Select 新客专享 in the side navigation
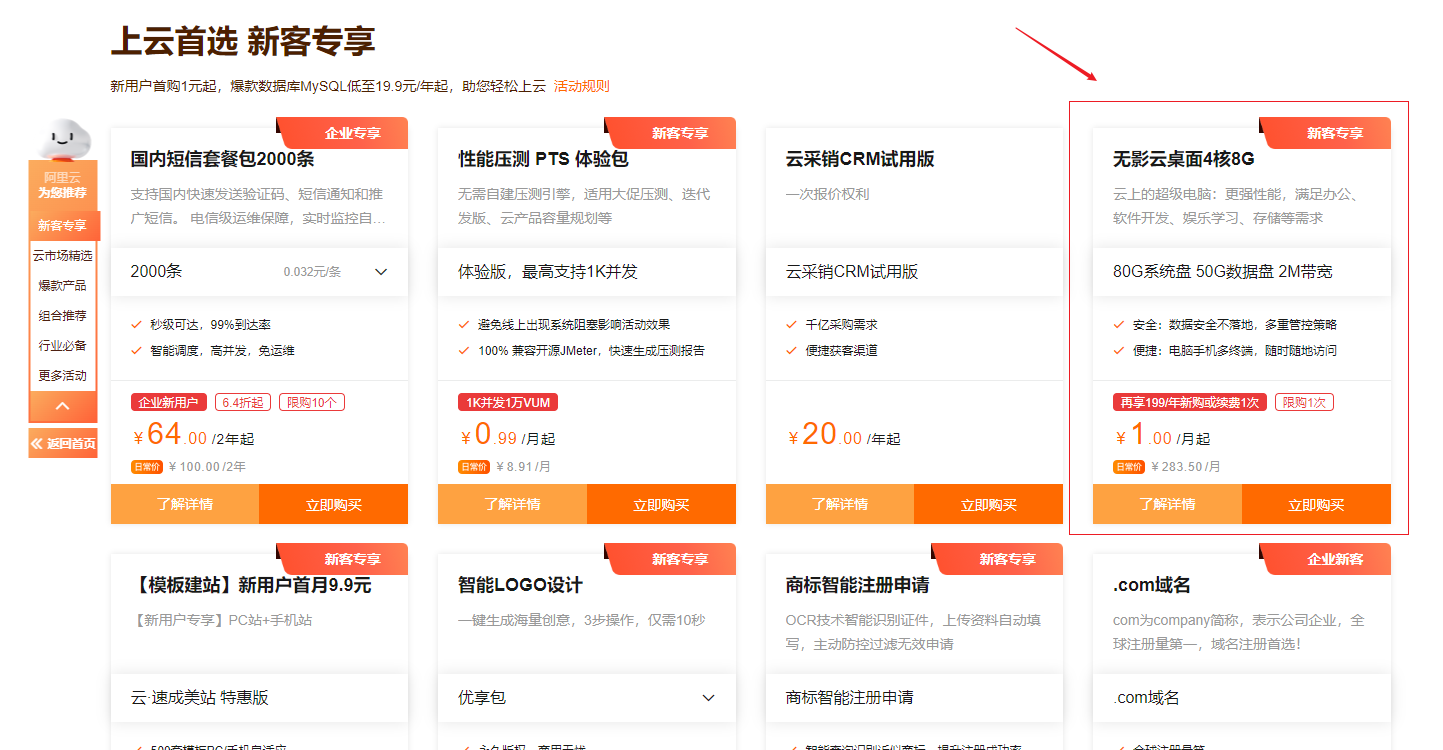Viewport: 1443px width, 750px height. [x=62, y=226]
